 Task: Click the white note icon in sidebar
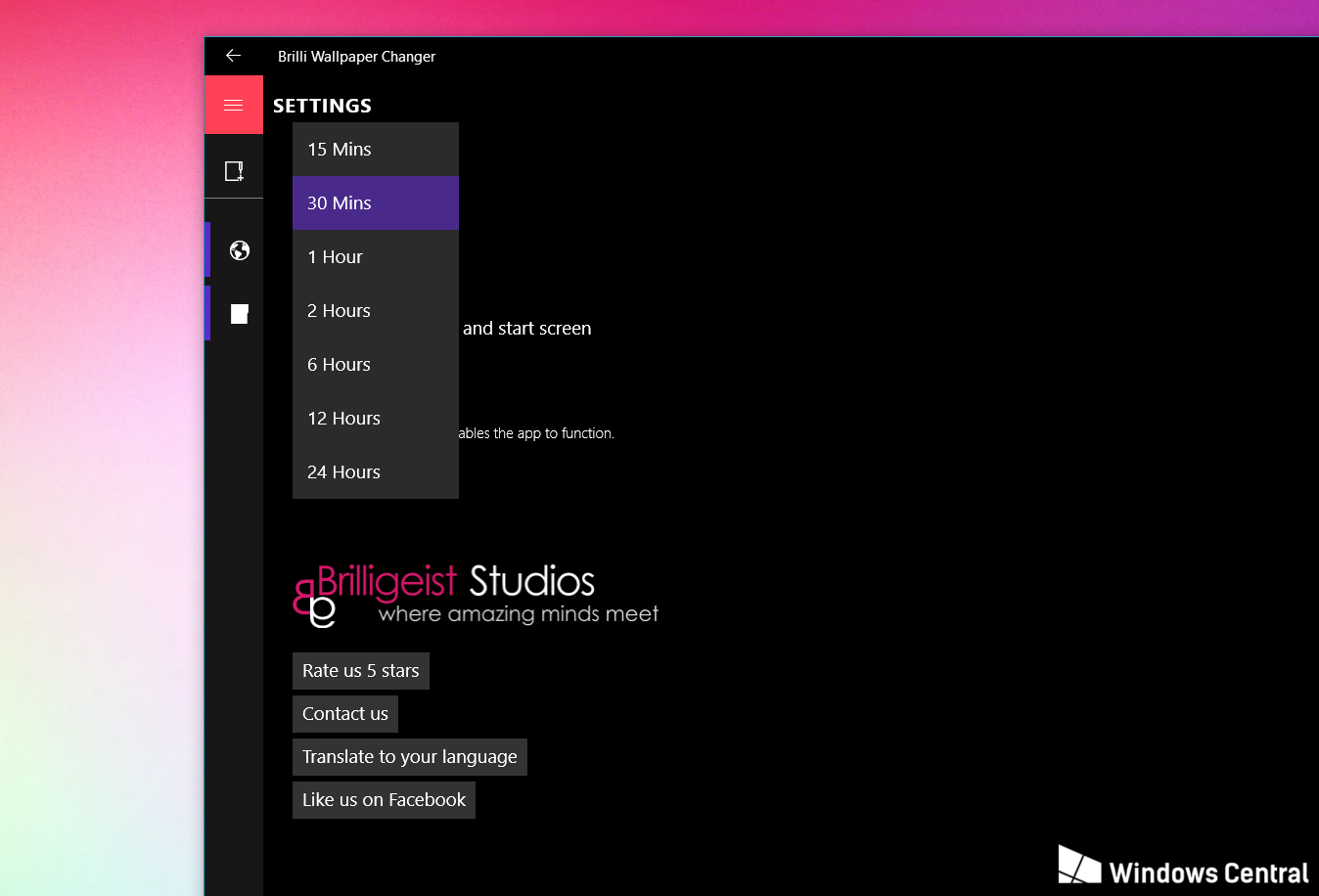[x=239, y=313]
